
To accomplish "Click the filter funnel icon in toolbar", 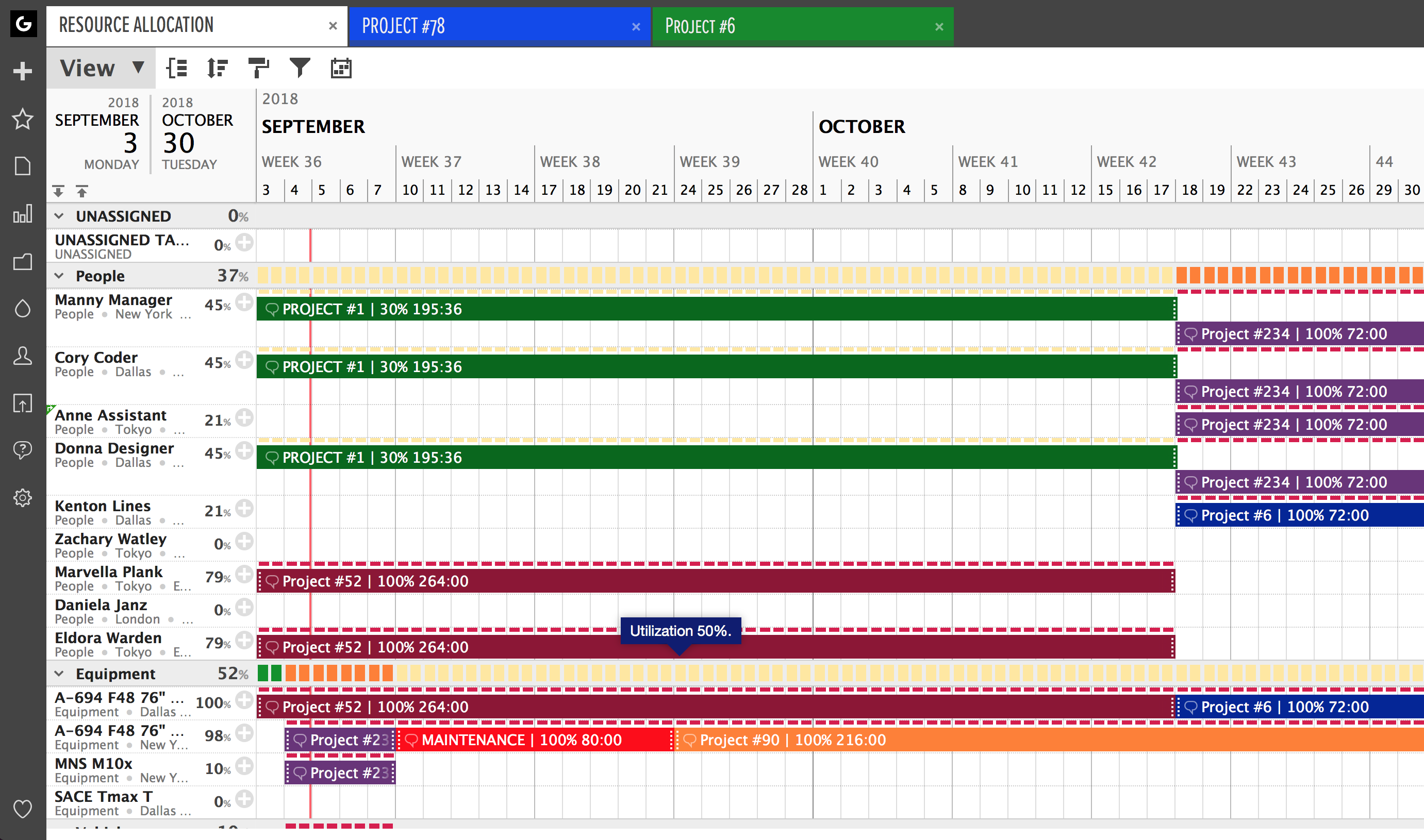I will [300, 68].
